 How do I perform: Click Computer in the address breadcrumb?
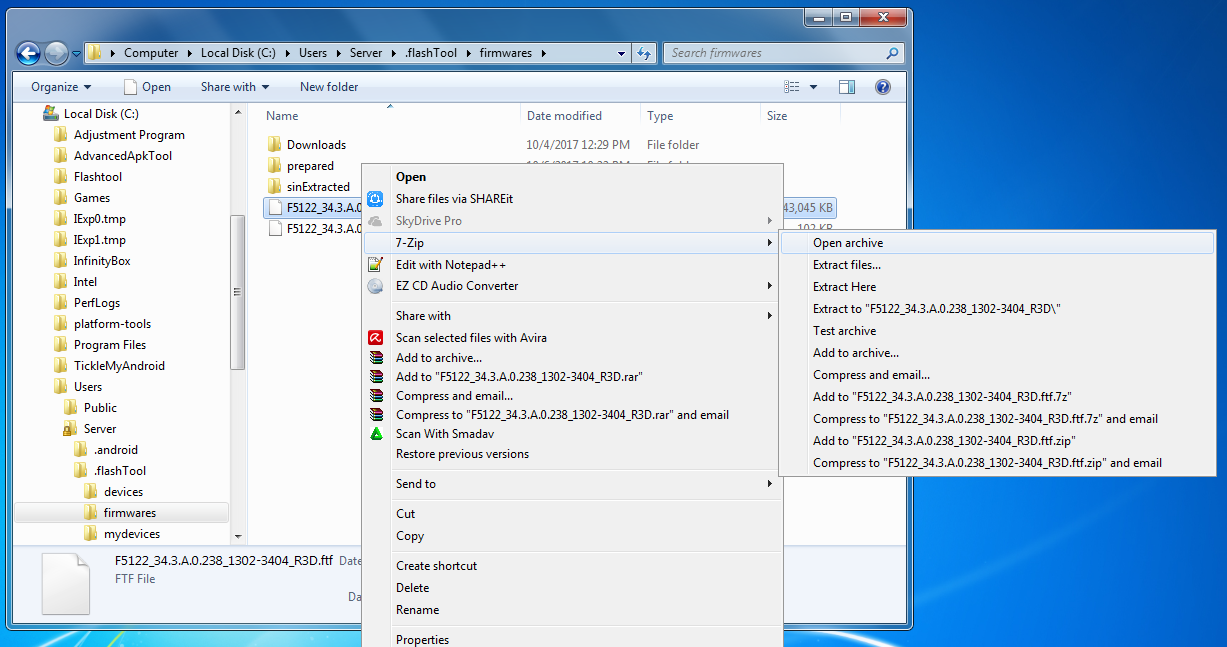151,53
